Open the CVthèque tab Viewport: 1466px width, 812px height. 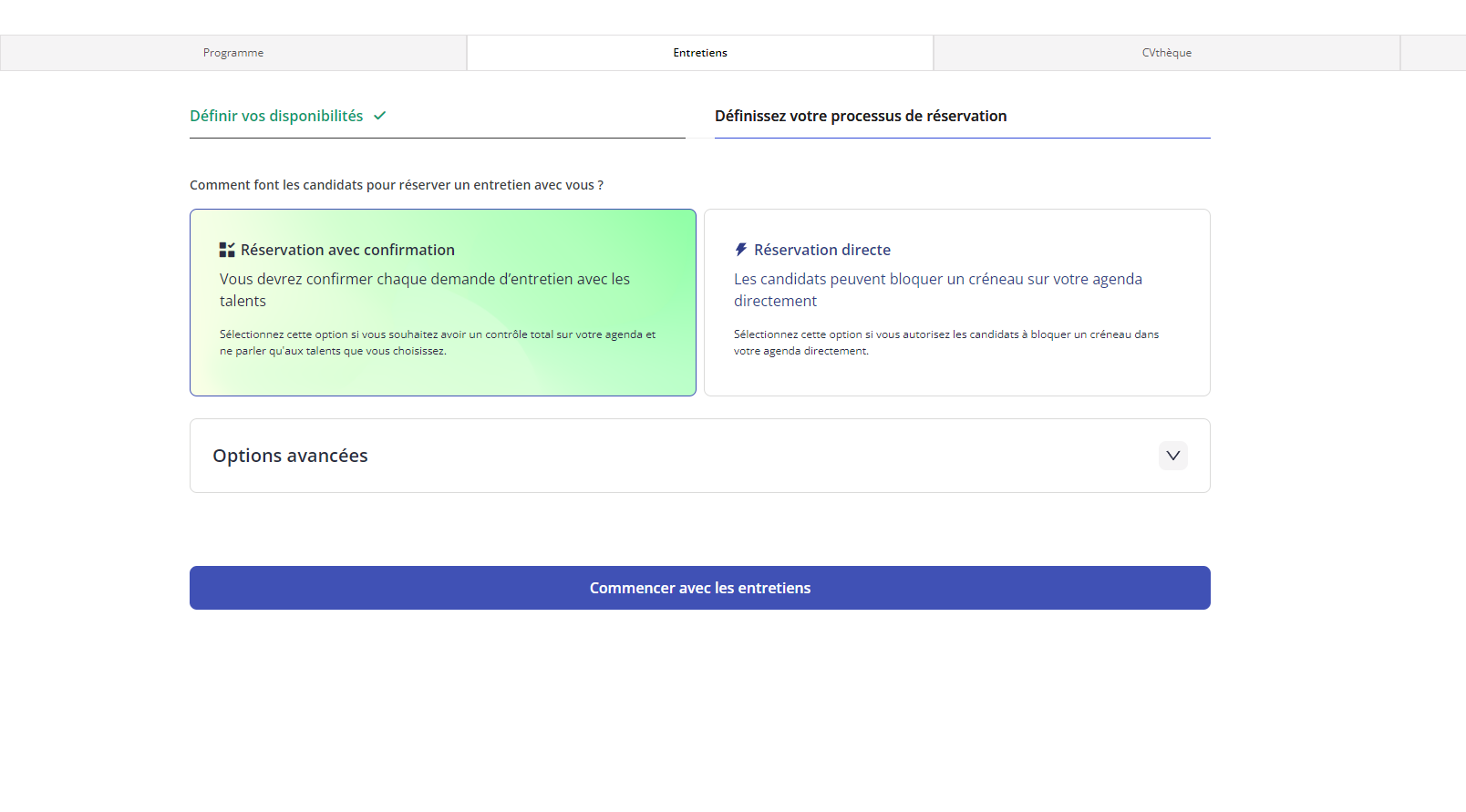[1166, 53]
